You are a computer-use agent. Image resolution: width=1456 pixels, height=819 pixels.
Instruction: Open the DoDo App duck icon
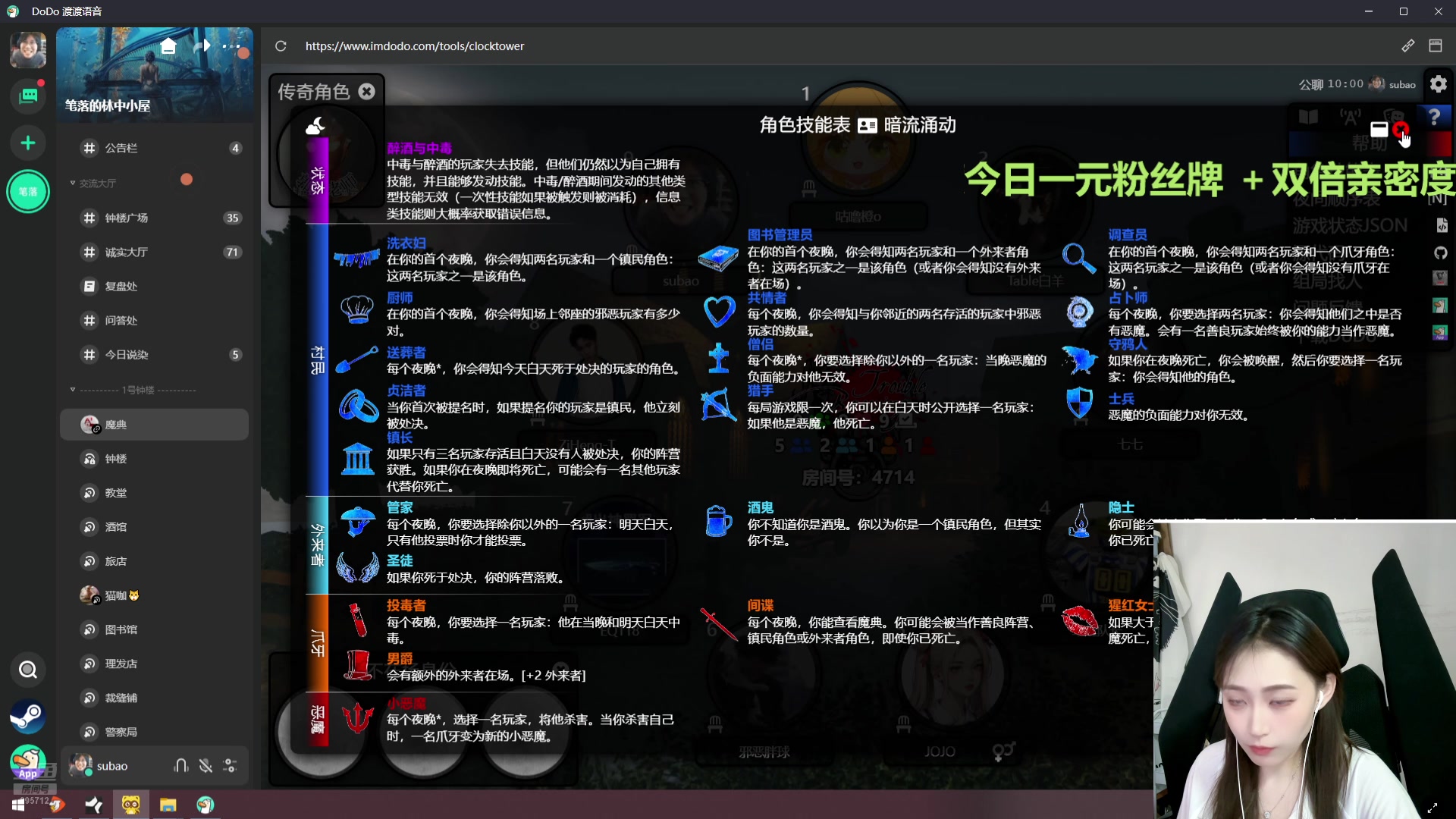pyautogui.click(x=28, y=761)
